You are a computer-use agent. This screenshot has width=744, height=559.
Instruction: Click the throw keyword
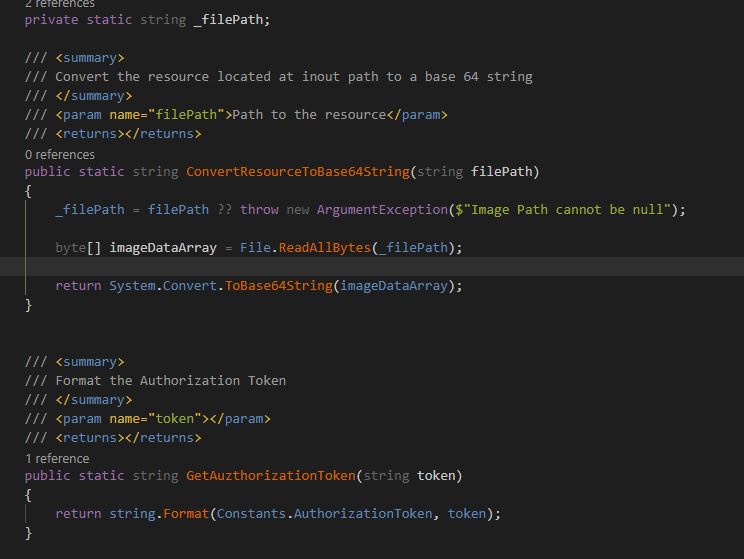tap(259, 210)
